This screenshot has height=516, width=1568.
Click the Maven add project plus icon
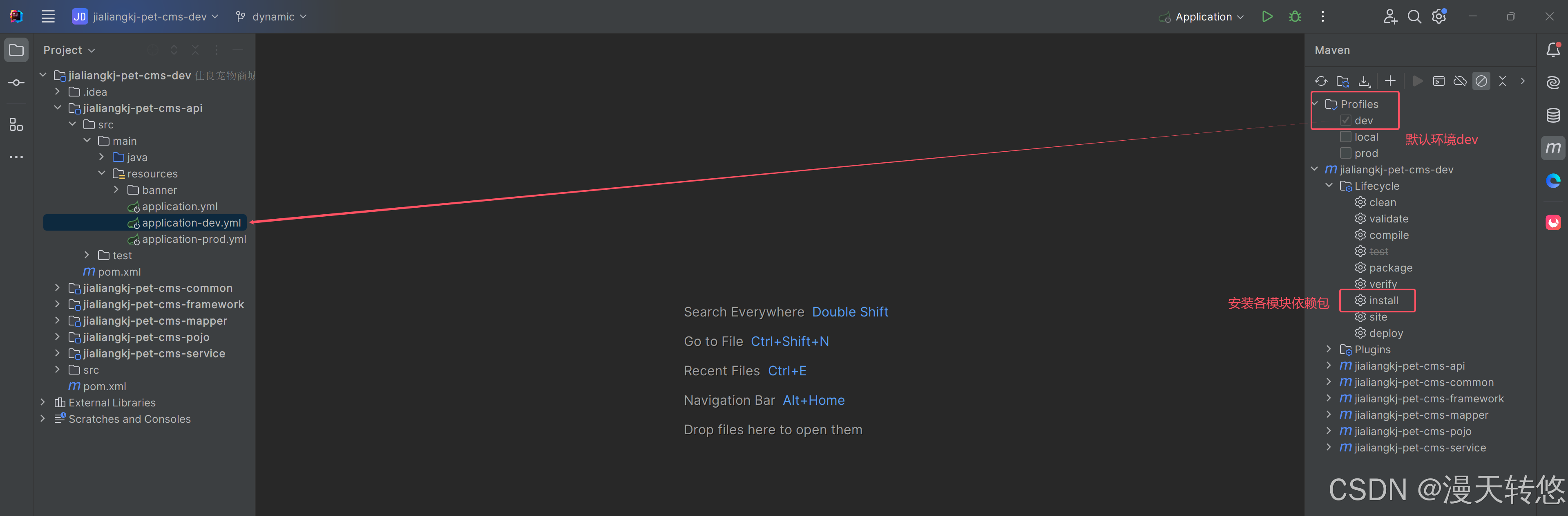click(x=1390, y=81)
